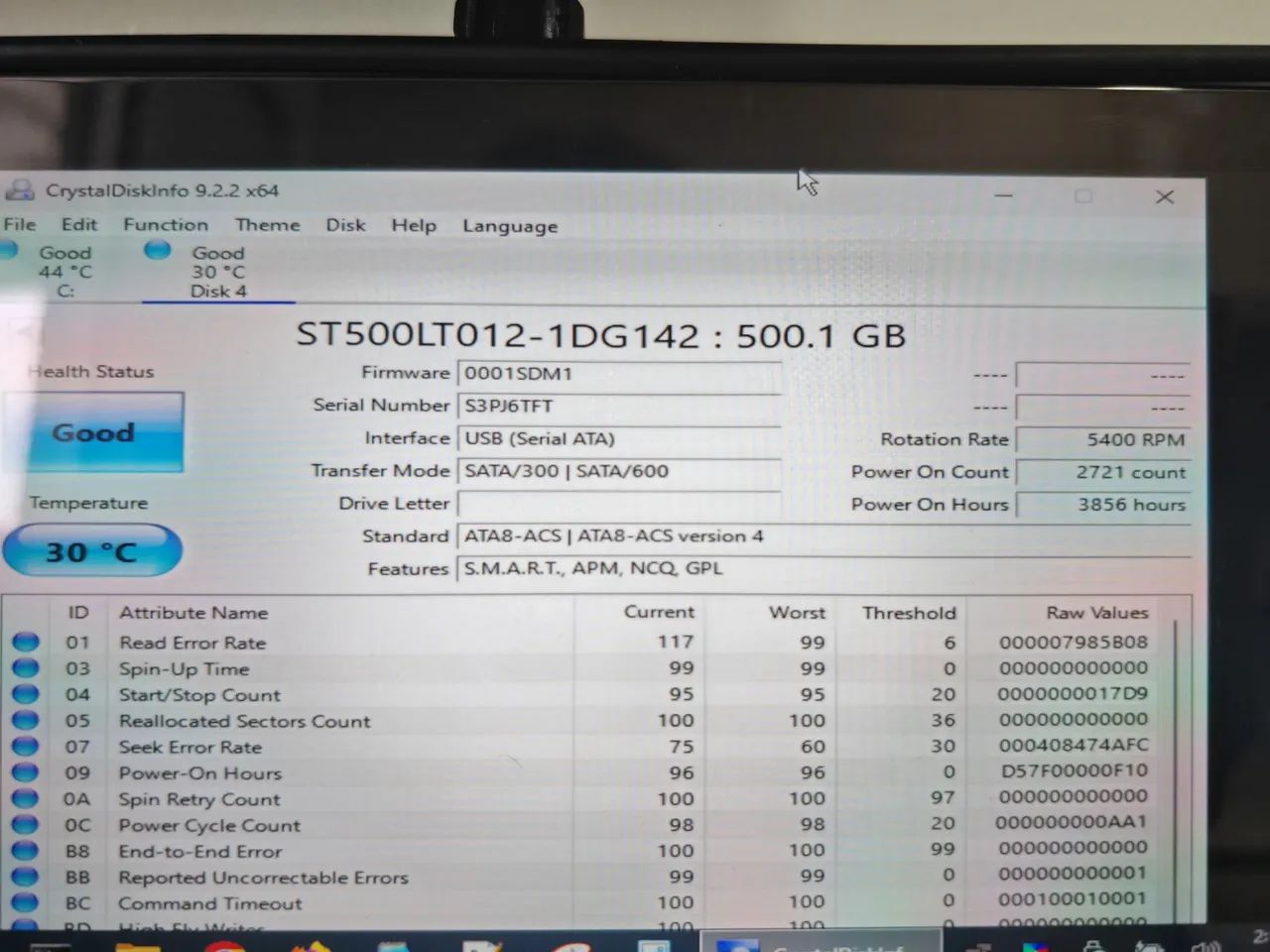Click the status orb for Read Error Rate
Viewport: 1270px width, 952px height.
tap(26, 642)
